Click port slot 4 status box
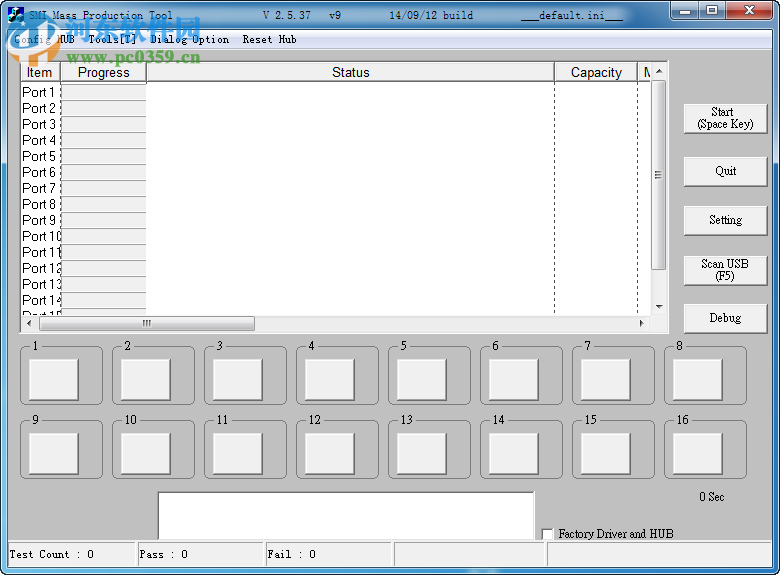Screen dimensions: 780x575 330,380
